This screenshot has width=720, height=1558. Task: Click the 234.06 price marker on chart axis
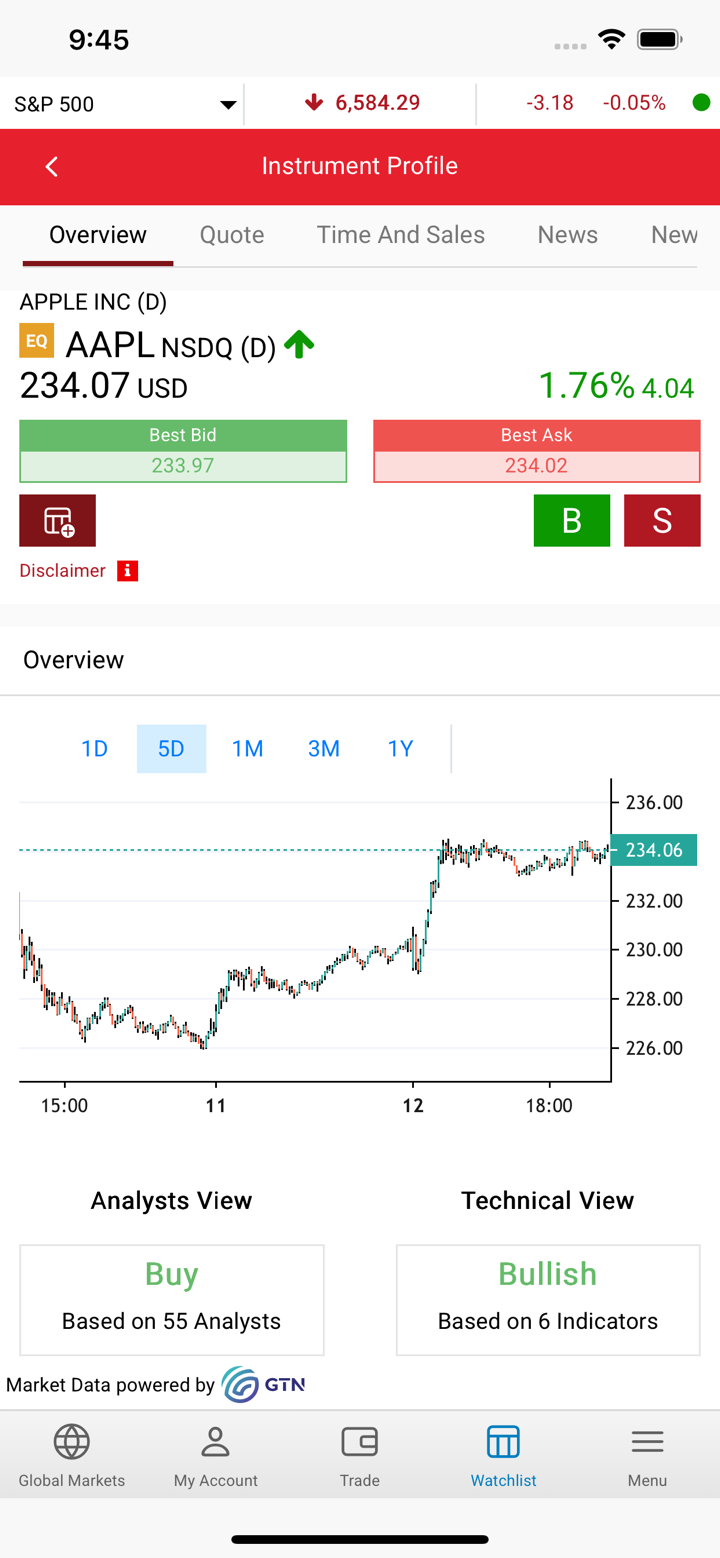tap(654, 850)
